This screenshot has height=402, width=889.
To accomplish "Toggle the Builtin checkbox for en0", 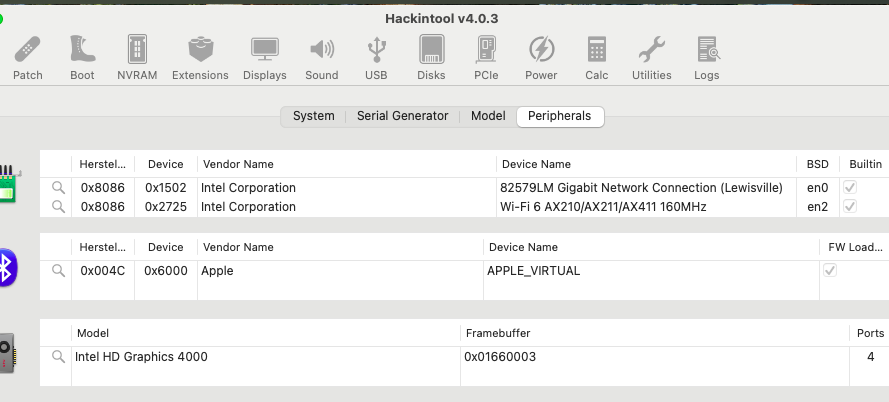I will coord(851,187).
